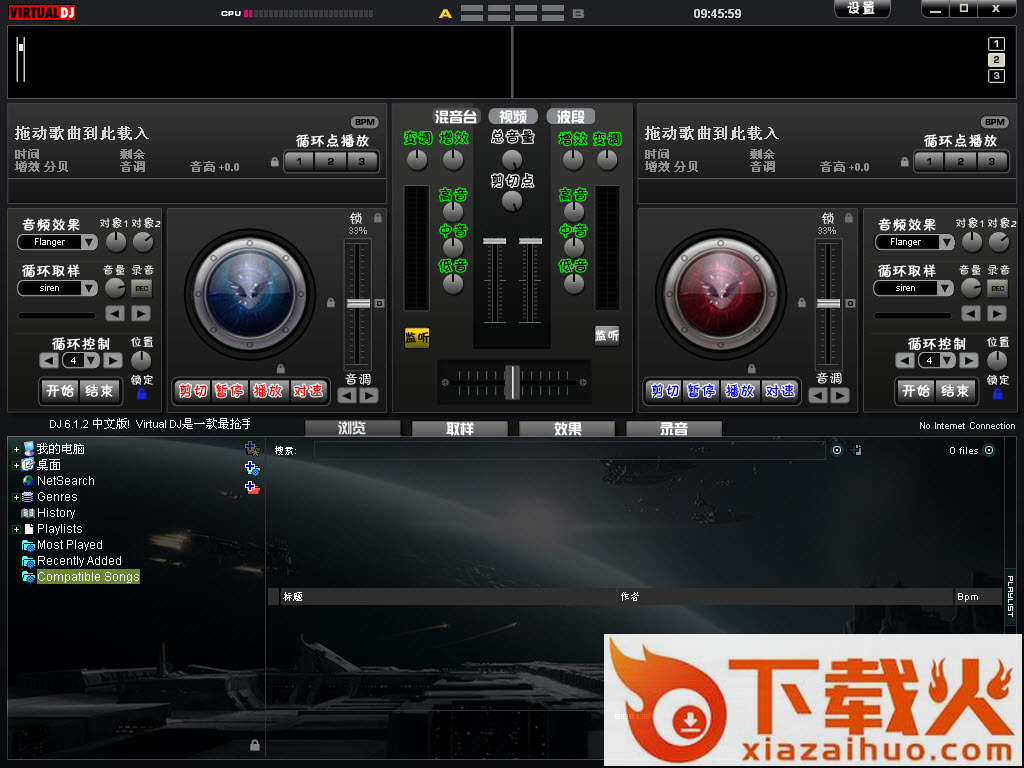Click the 总音量 master volume knob

512,159
